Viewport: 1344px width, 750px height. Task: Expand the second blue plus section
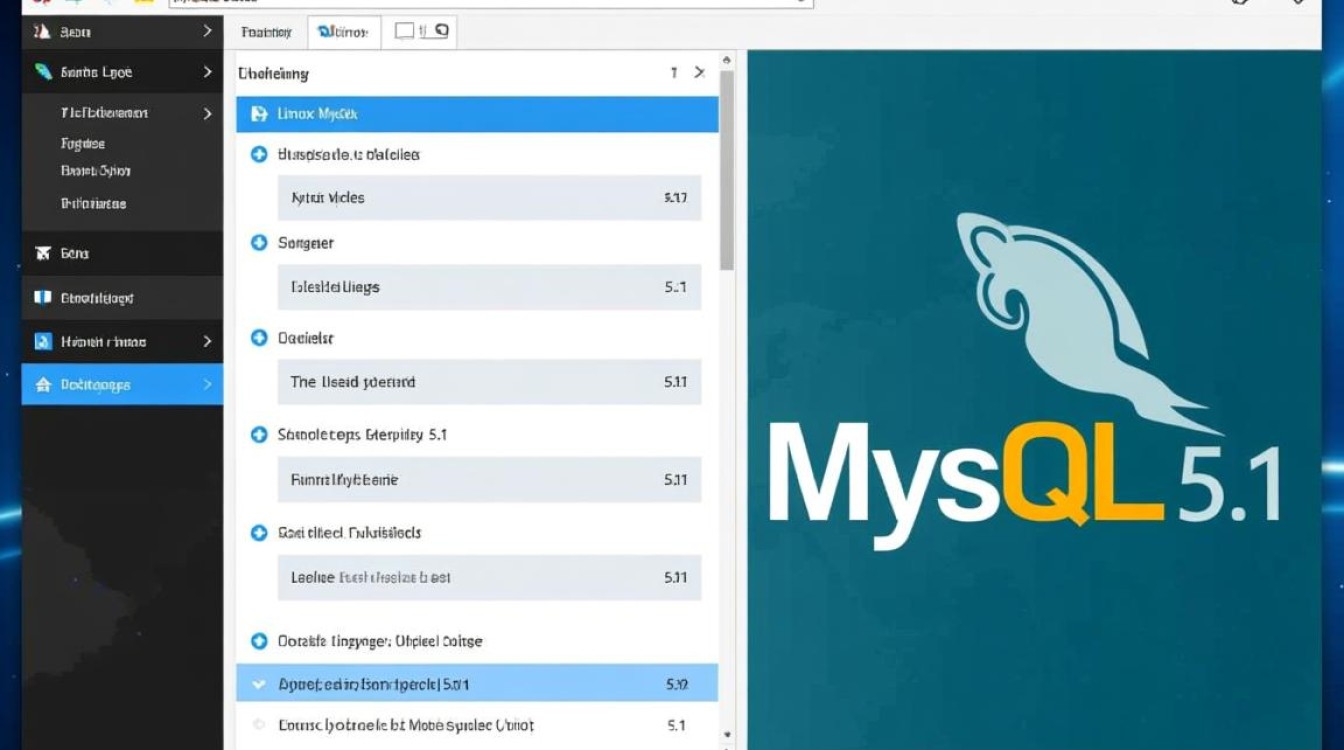click(260, 243)
